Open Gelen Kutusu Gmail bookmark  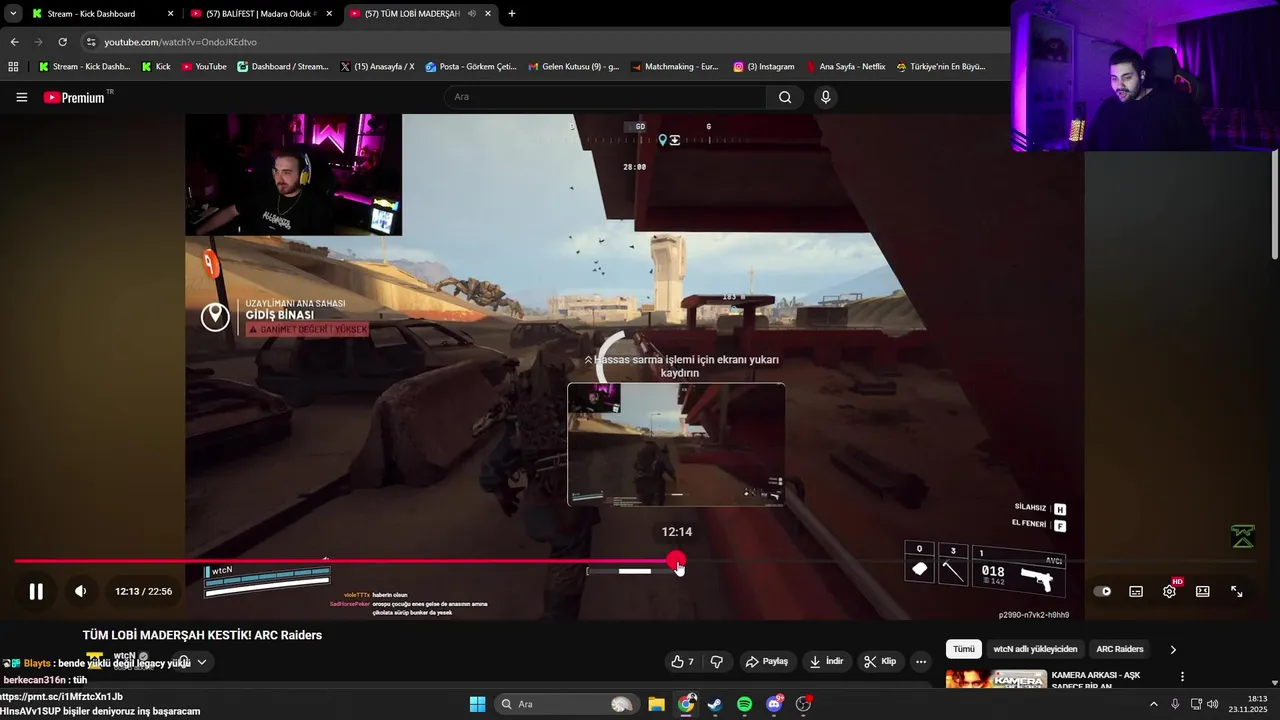pos(574,67)
